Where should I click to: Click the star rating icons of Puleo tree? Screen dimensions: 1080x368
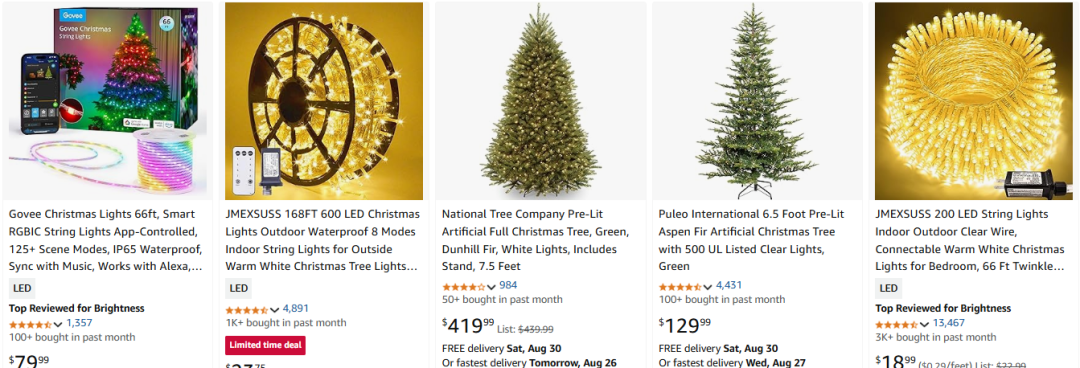pyautogui.click(x=680, y=287)
